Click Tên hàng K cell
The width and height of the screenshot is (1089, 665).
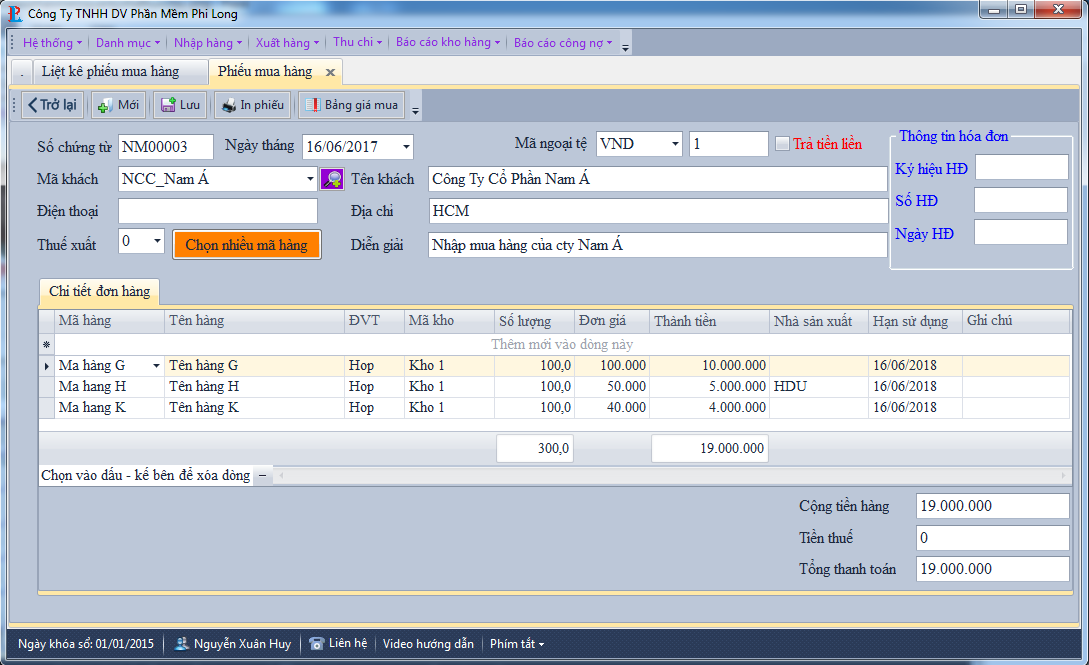(x=254, y=407)
